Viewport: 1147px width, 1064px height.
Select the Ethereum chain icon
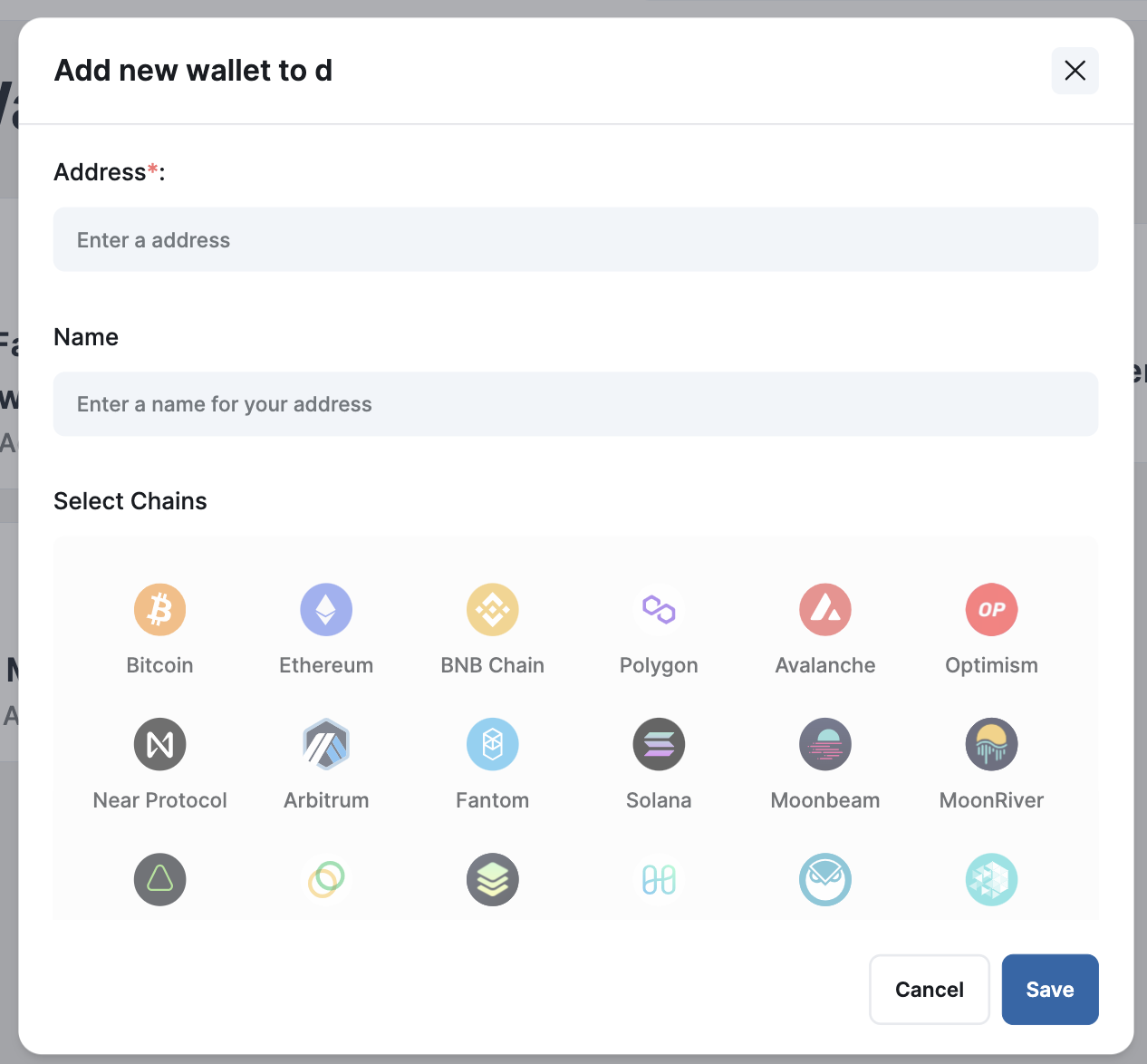click(x=326, y=609)
